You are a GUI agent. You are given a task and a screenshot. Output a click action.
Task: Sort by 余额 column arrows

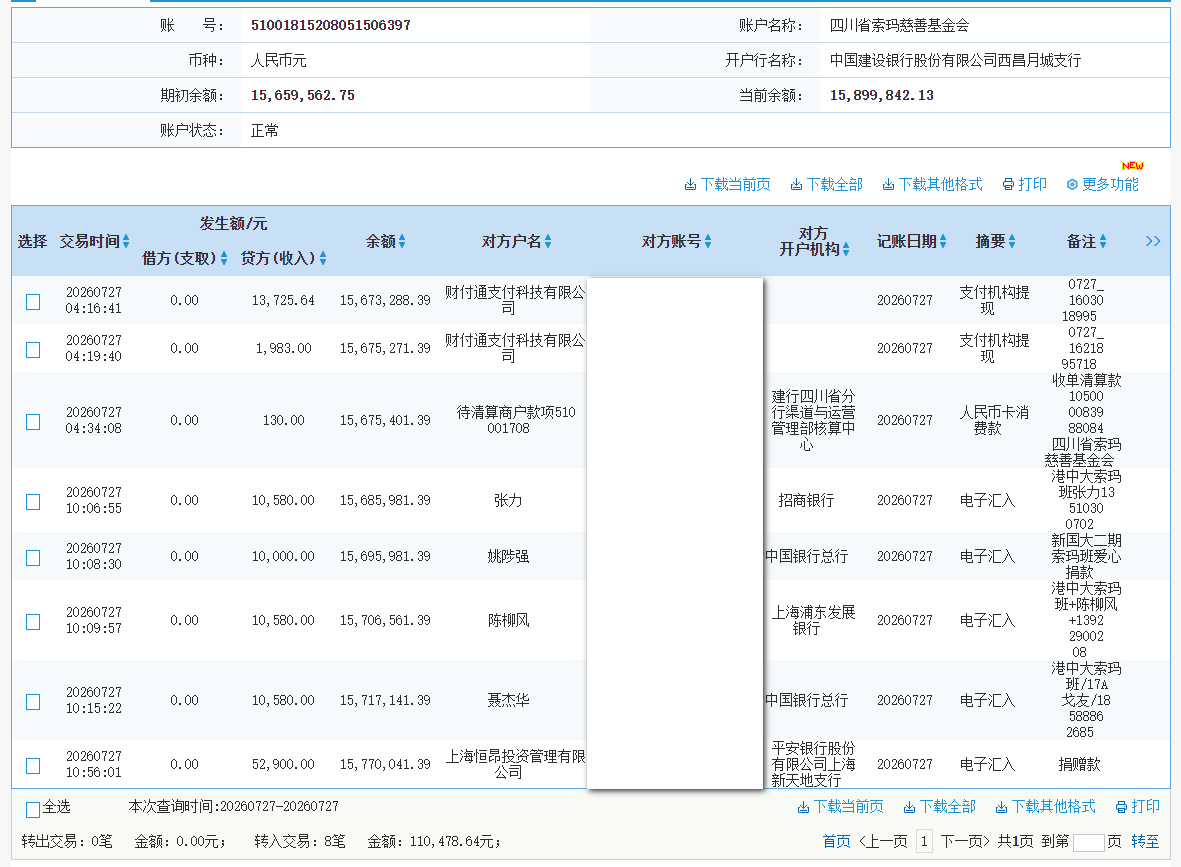(x=402, y=241)
